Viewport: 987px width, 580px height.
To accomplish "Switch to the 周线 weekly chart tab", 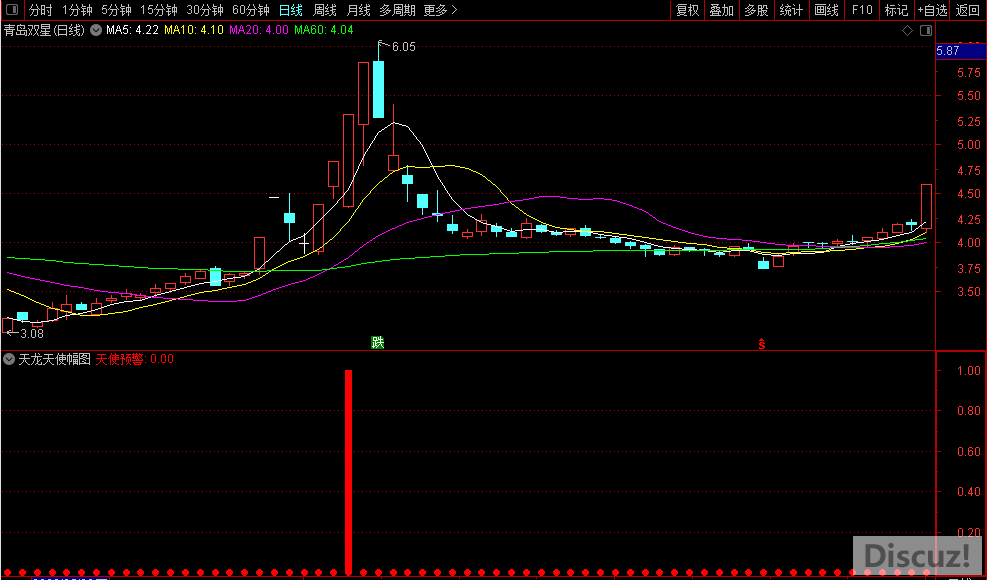I will coord(325,10).
